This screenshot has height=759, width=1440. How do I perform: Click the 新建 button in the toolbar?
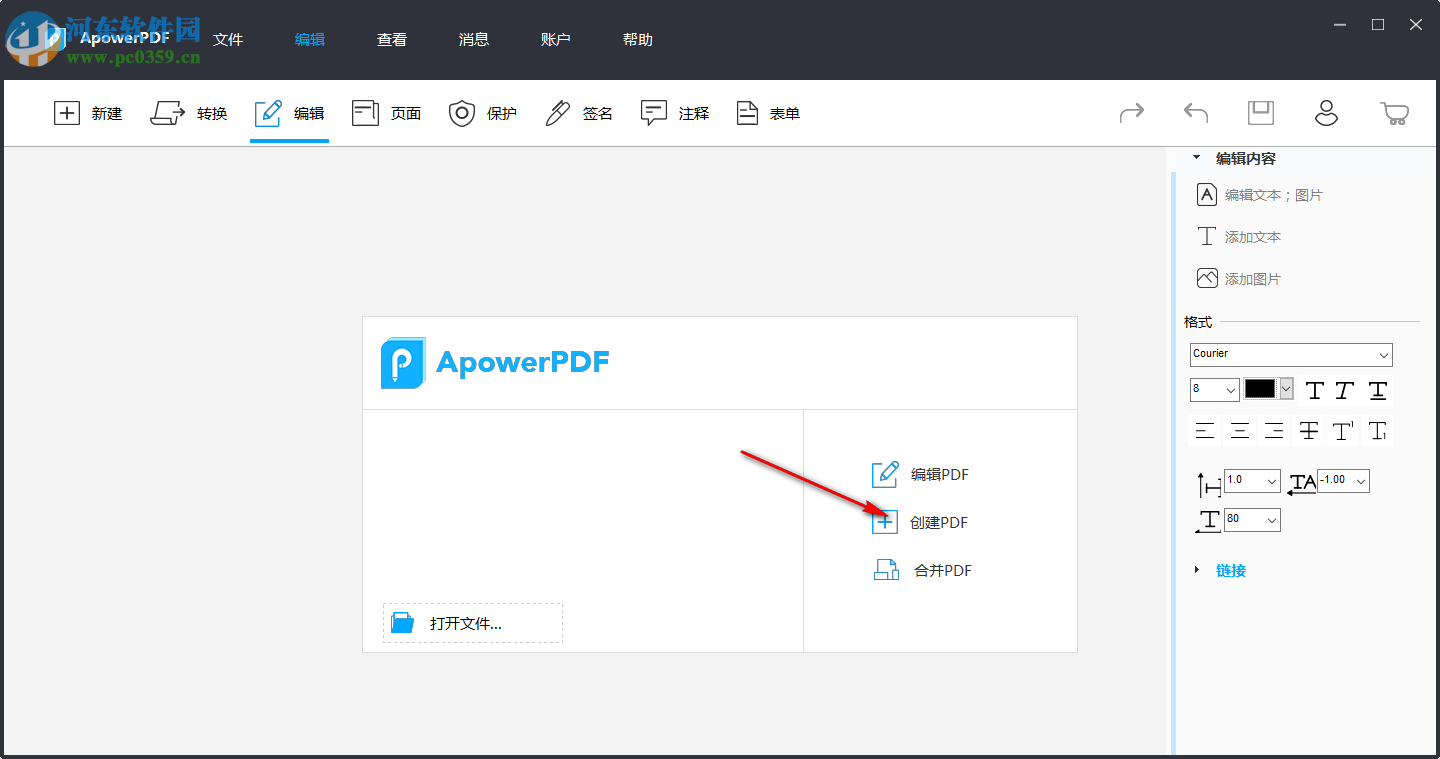89,113
